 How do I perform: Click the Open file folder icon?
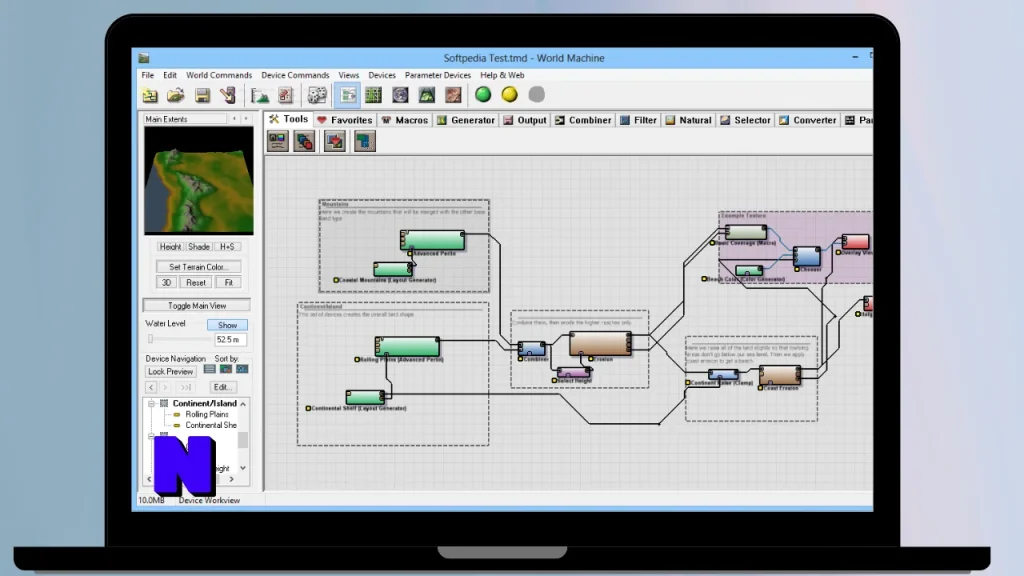[176, 95]
